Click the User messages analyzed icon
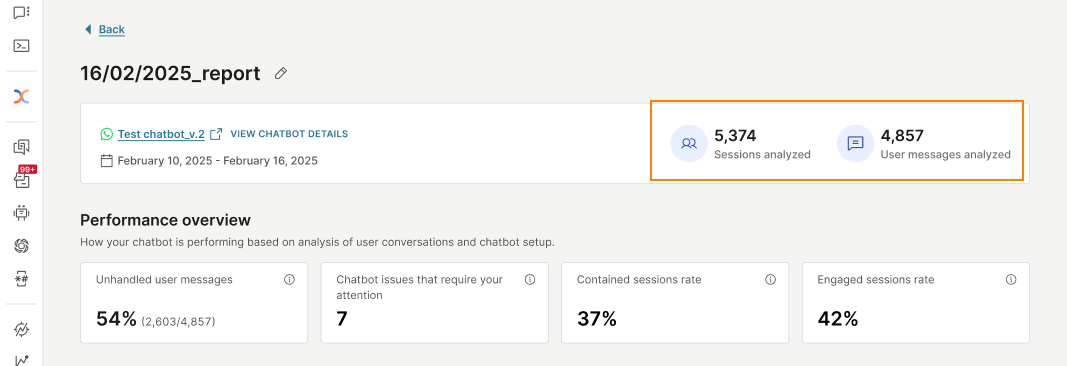The width and height of the screenshot is (1067, 366). pos(855,144)
